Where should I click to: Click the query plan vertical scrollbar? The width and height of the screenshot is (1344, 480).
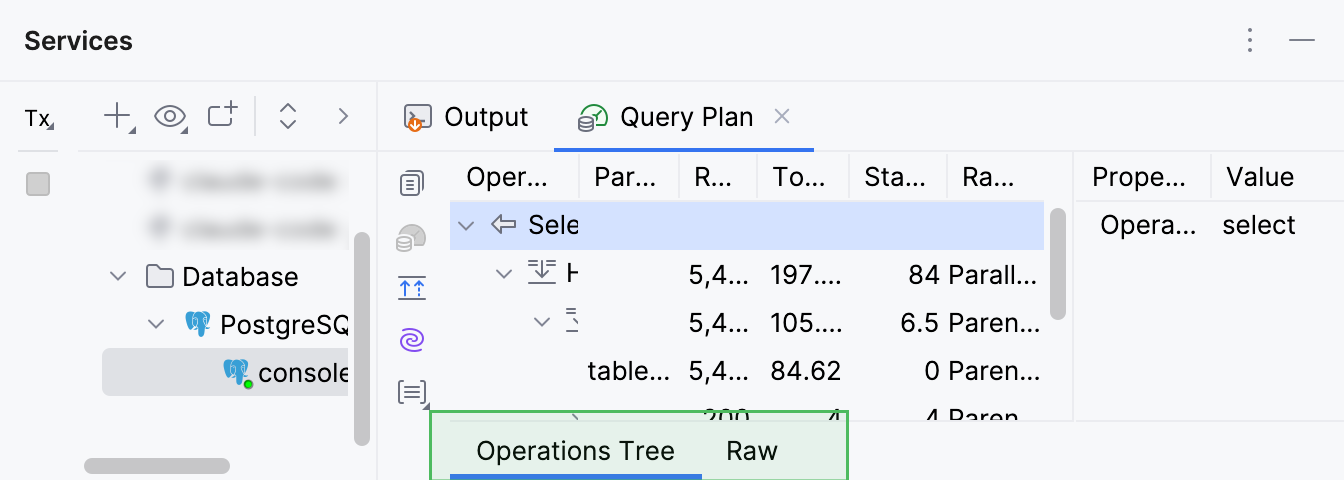[x=1058, y=264]
